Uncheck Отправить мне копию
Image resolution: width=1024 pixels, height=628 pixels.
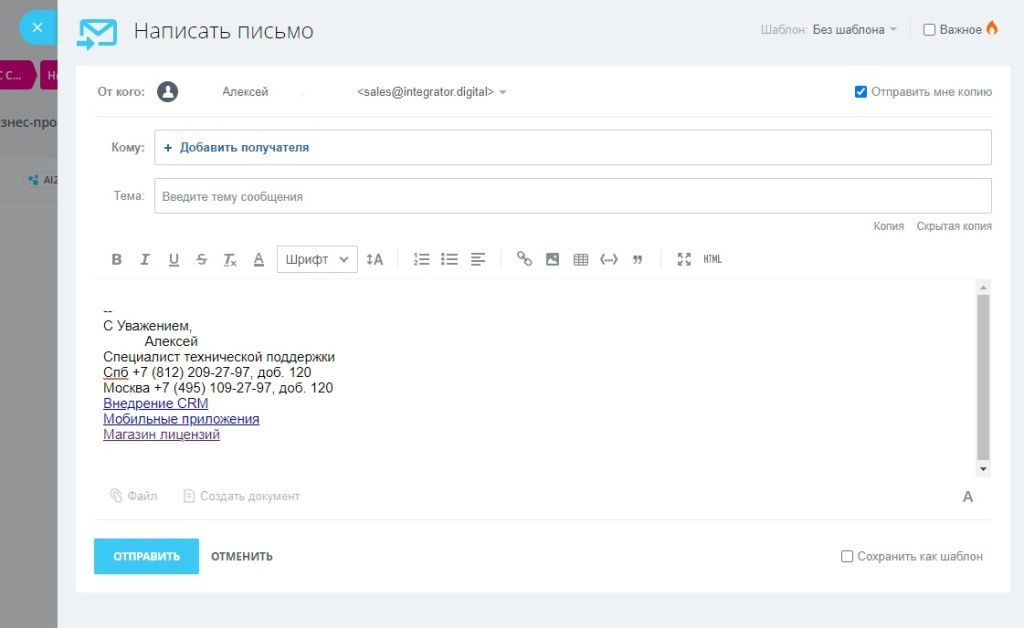click(x=861, y=92)
